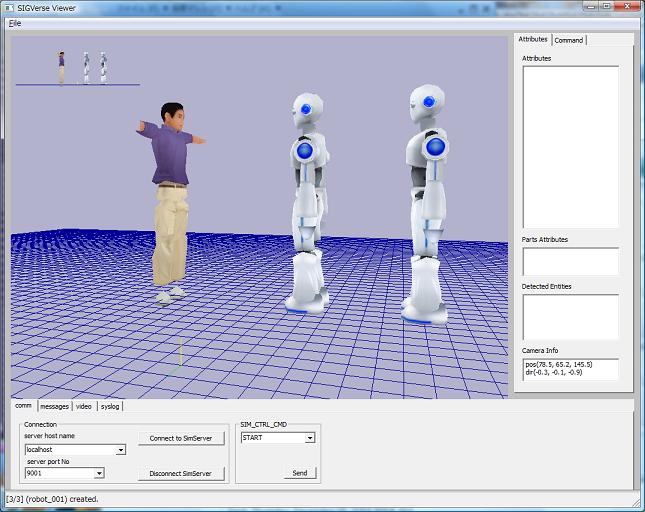Select the comm tab
This screenshot has width=645, height=512.
(x=23, y=406)
